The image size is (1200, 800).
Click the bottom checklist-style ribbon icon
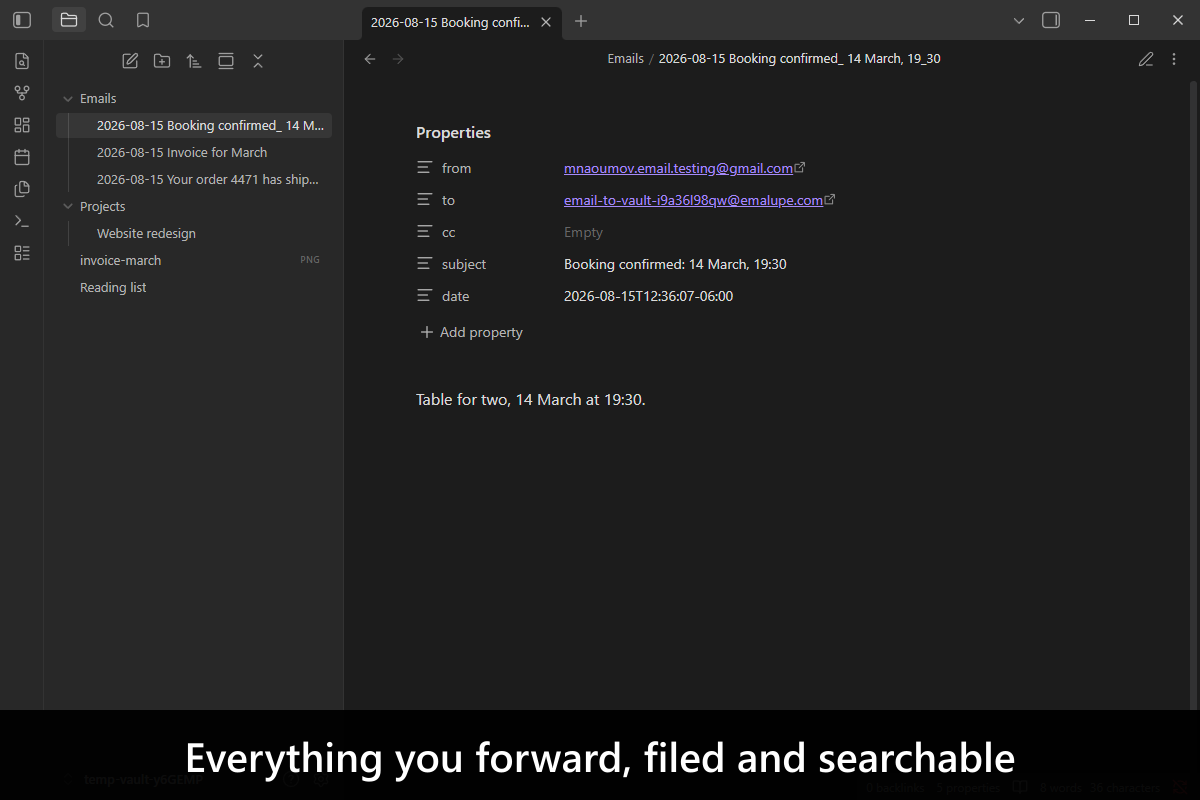click(22, 253)
